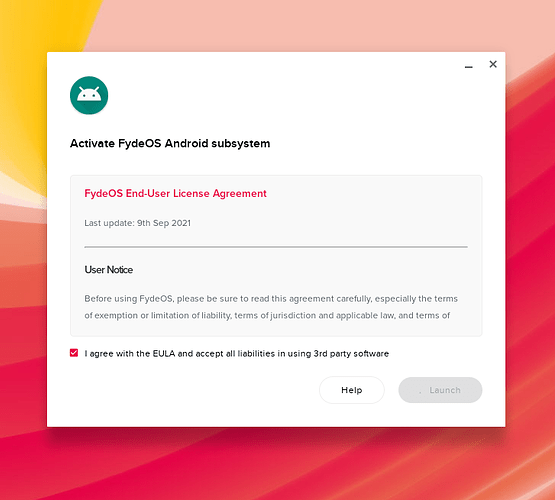
Task: Minimize the Android subsystem activation dialog
Action: point(469,67)
